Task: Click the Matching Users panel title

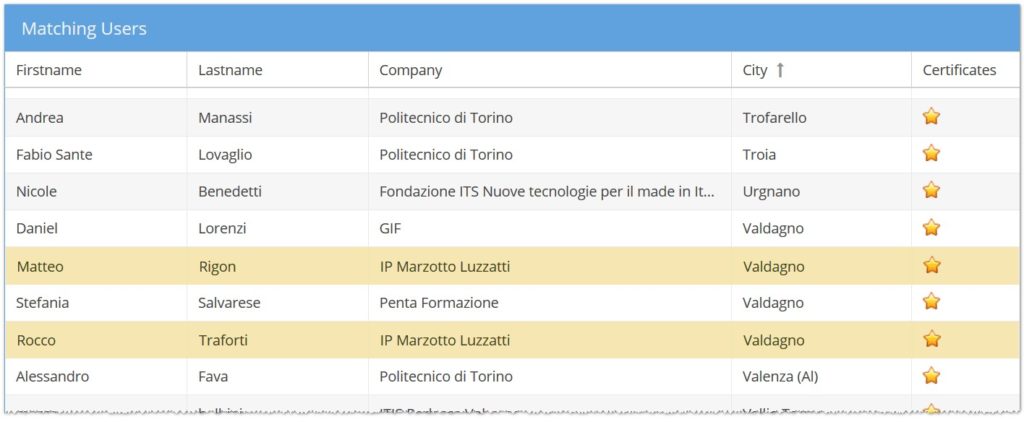Action: (x=84, y=29)
